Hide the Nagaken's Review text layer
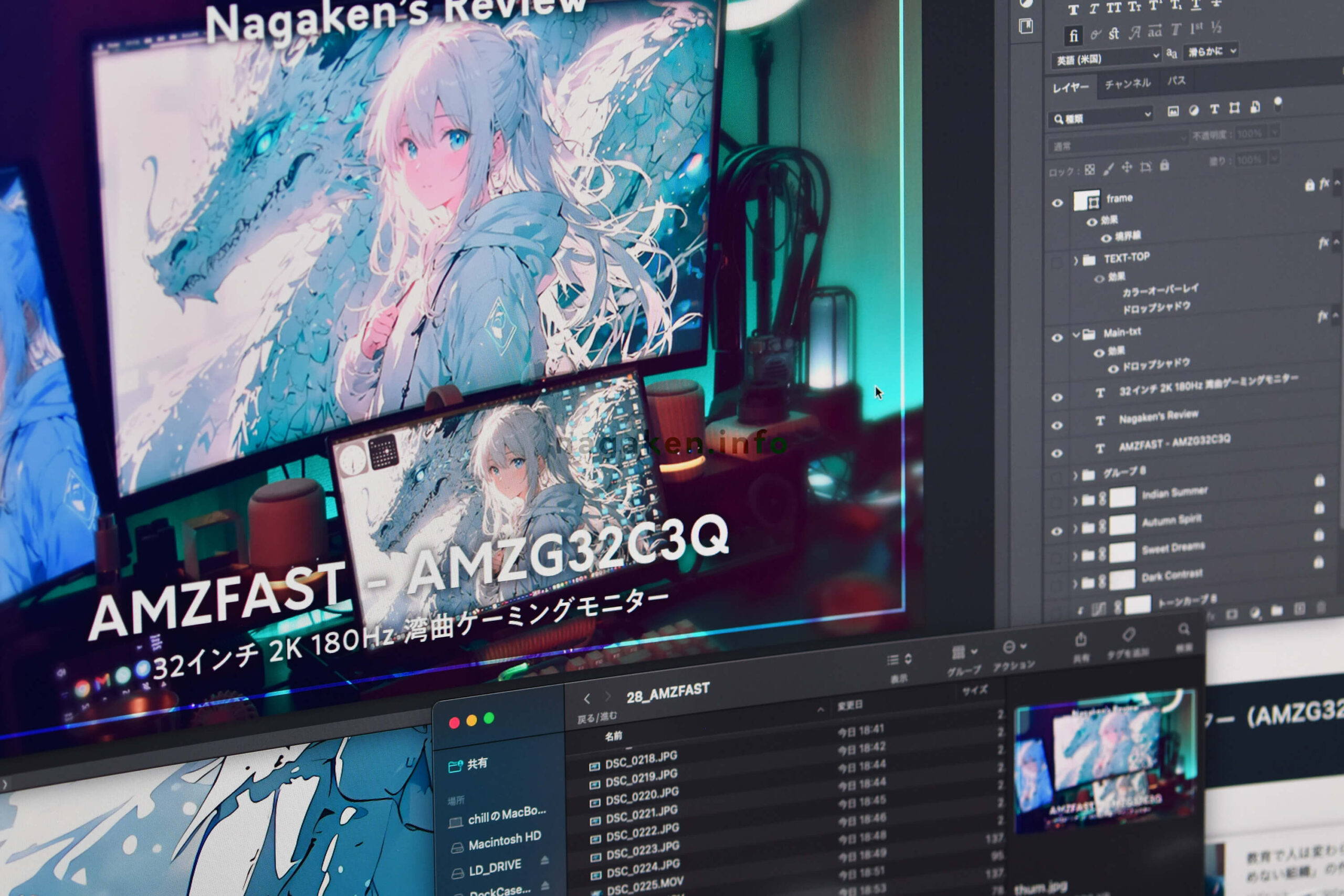This screenshot has width=1344, height=896. [x=1057, y=425]
